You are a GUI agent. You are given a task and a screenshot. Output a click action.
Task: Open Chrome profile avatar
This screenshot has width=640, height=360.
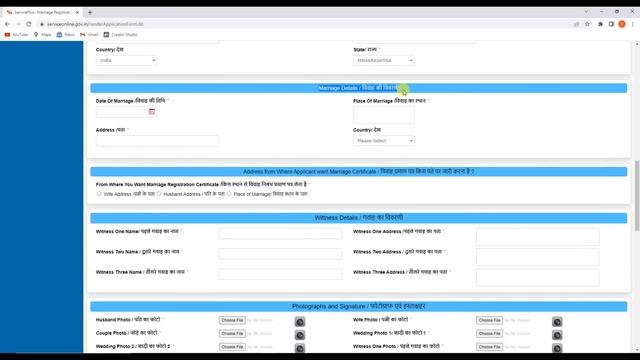tap(622, 24)
